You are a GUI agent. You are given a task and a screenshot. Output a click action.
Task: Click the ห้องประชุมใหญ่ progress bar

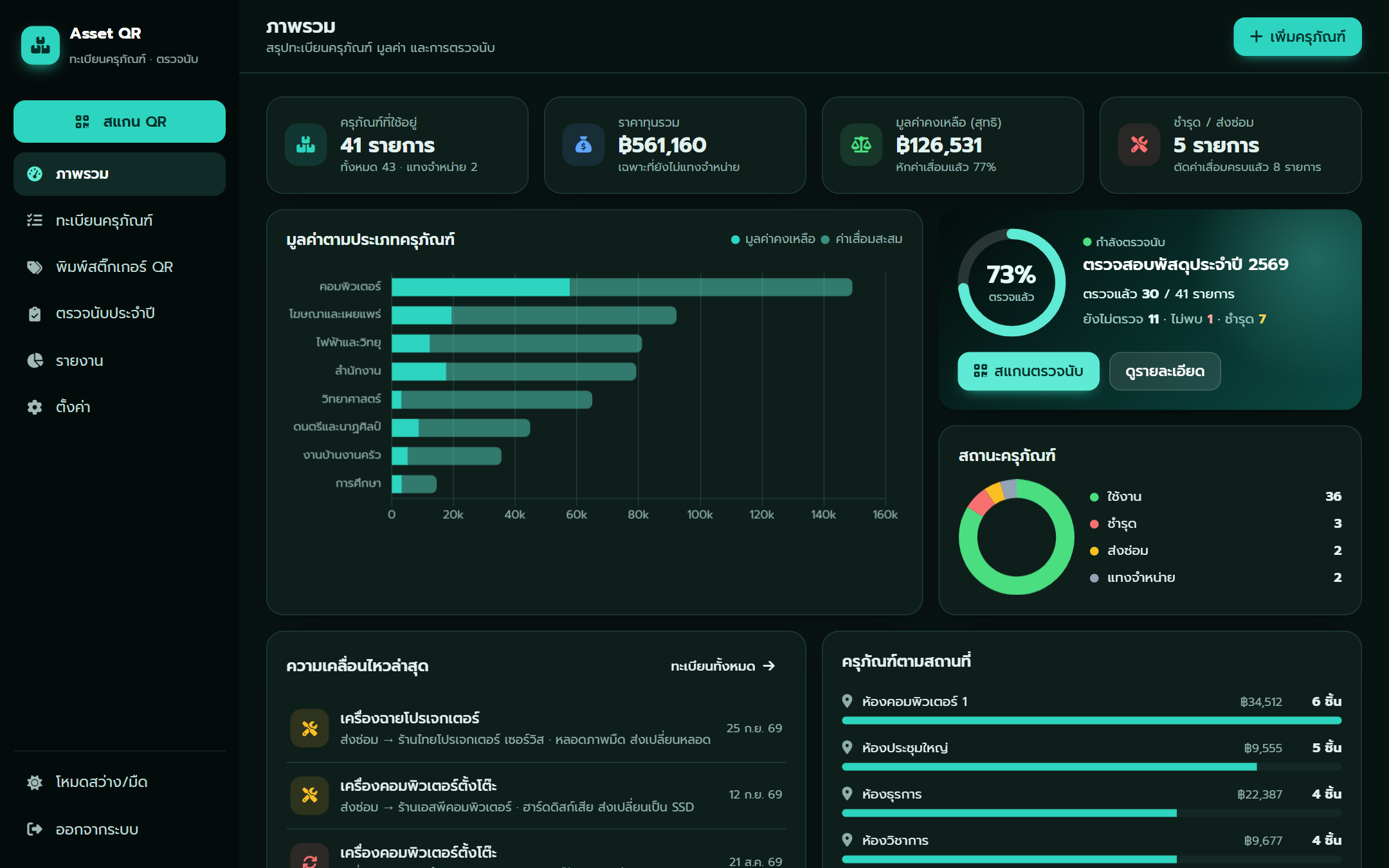[x=1092, y=766]
